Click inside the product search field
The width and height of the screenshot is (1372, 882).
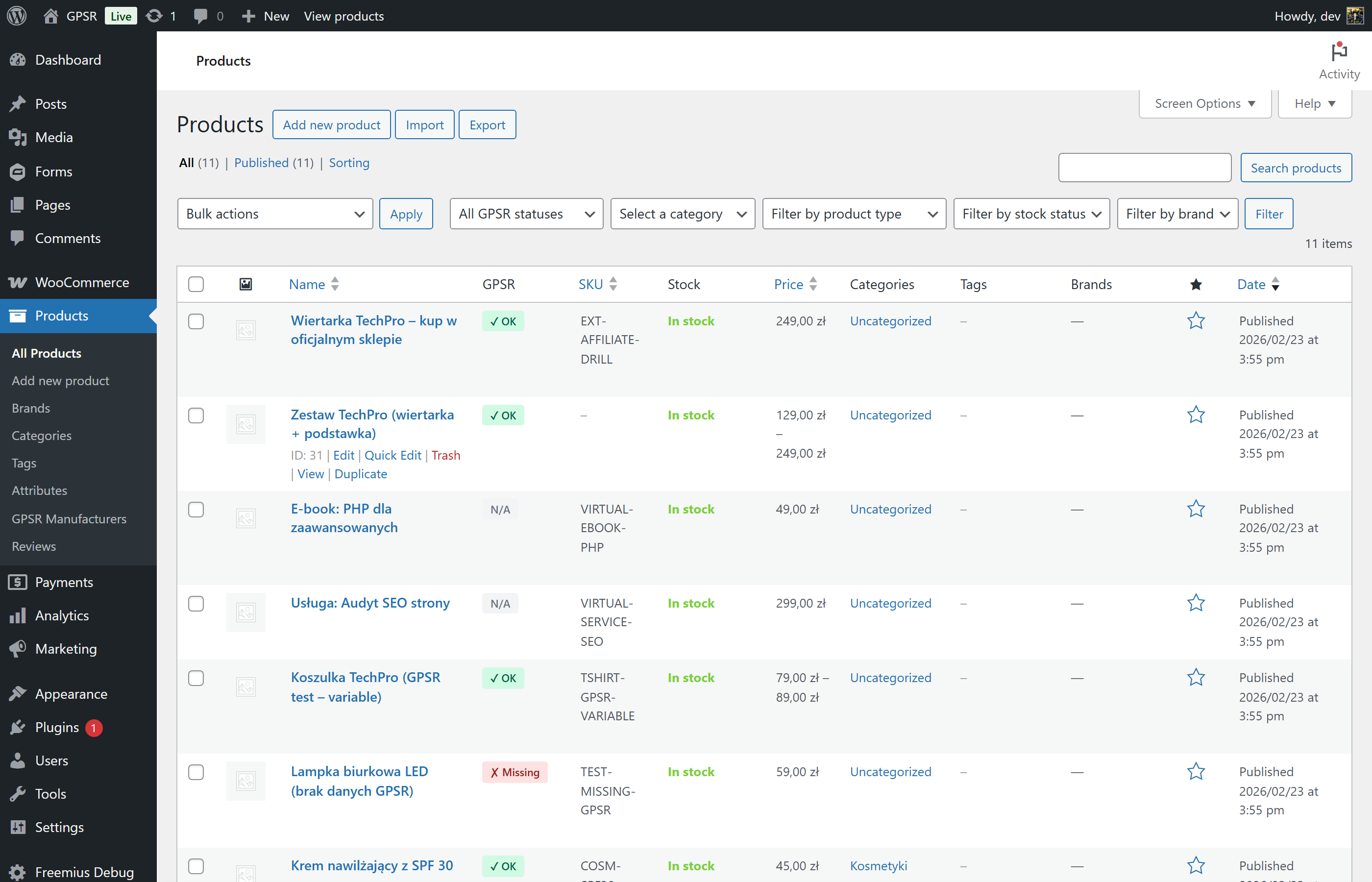1145,167
